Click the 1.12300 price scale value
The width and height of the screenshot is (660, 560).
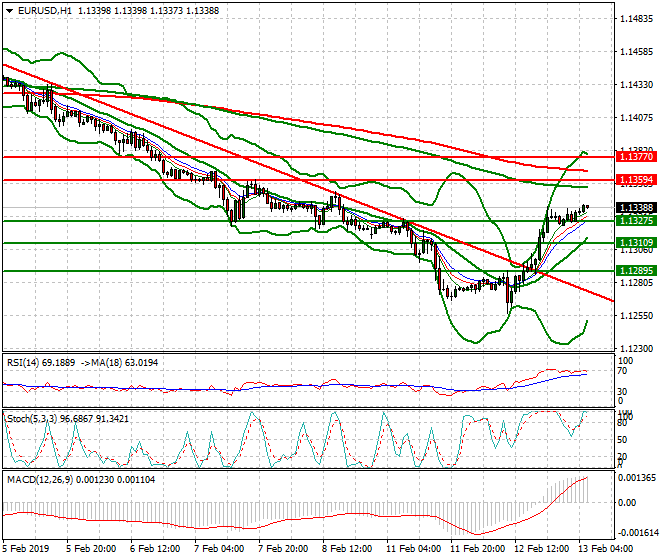637,349
